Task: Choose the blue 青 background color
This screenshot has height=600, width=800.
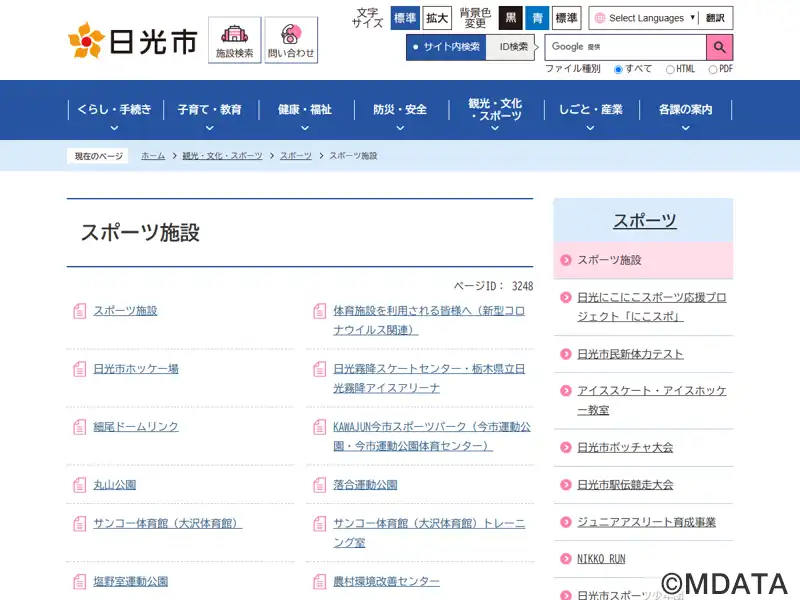Action: coord(538,18)
